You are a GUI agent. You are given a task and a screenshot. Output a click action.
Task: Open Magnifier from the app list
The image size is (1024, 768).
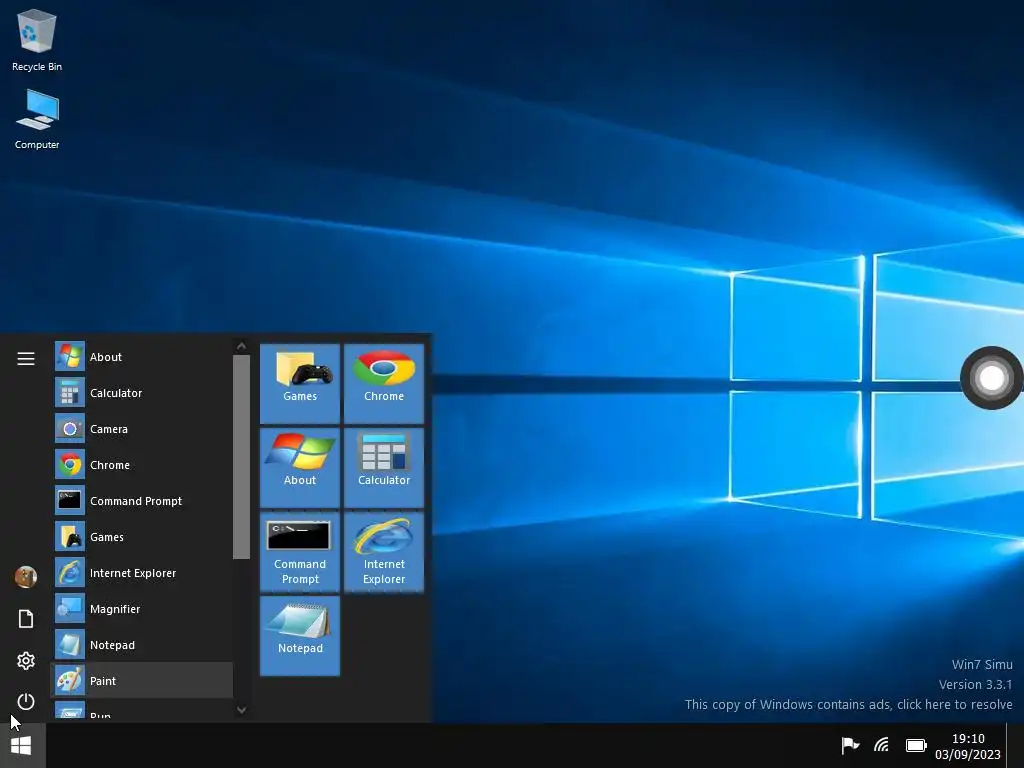point(142,608)
